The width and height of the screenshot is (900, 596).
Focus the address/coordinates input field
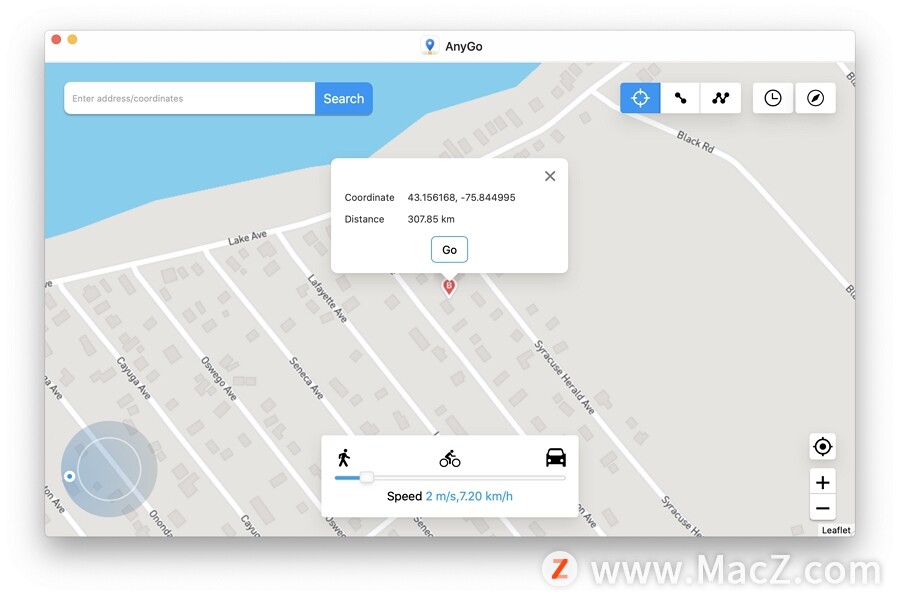coord(189,99)
